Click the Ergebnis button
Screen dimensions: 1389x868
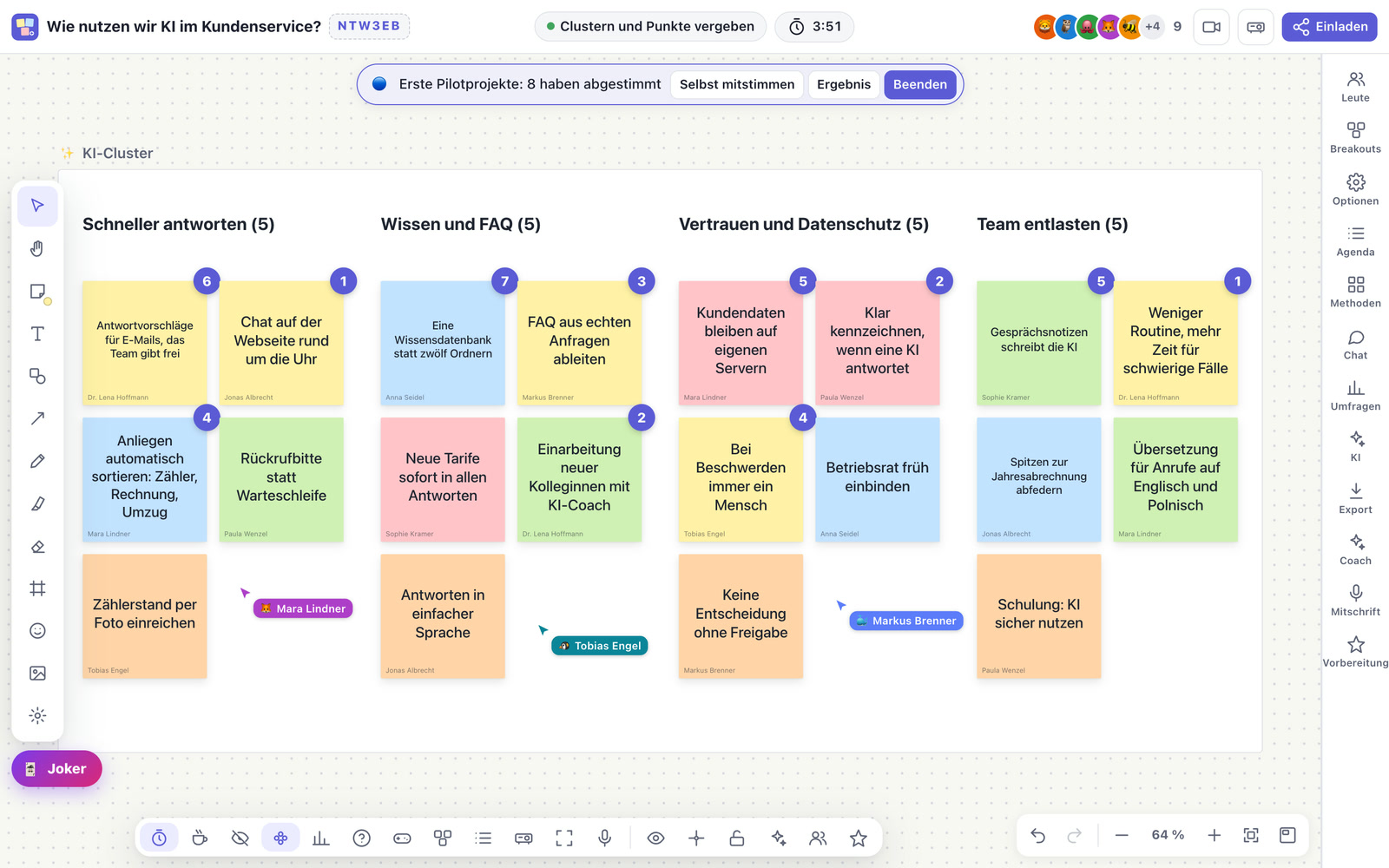pyautogui.click(x=844, y=84)
